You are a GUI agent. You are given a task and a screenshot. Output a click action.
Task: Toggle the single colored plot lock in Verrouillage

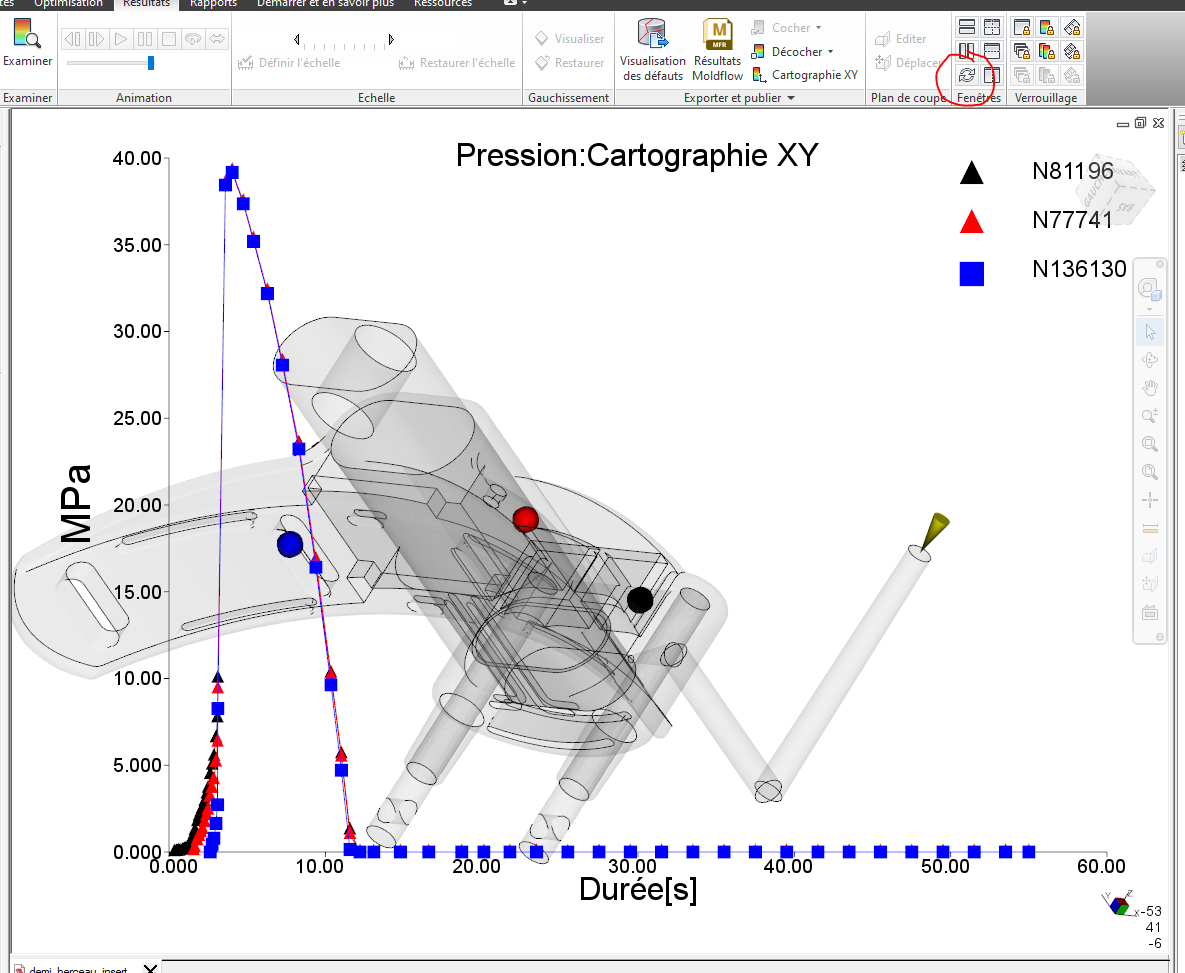click(1047, 27)
